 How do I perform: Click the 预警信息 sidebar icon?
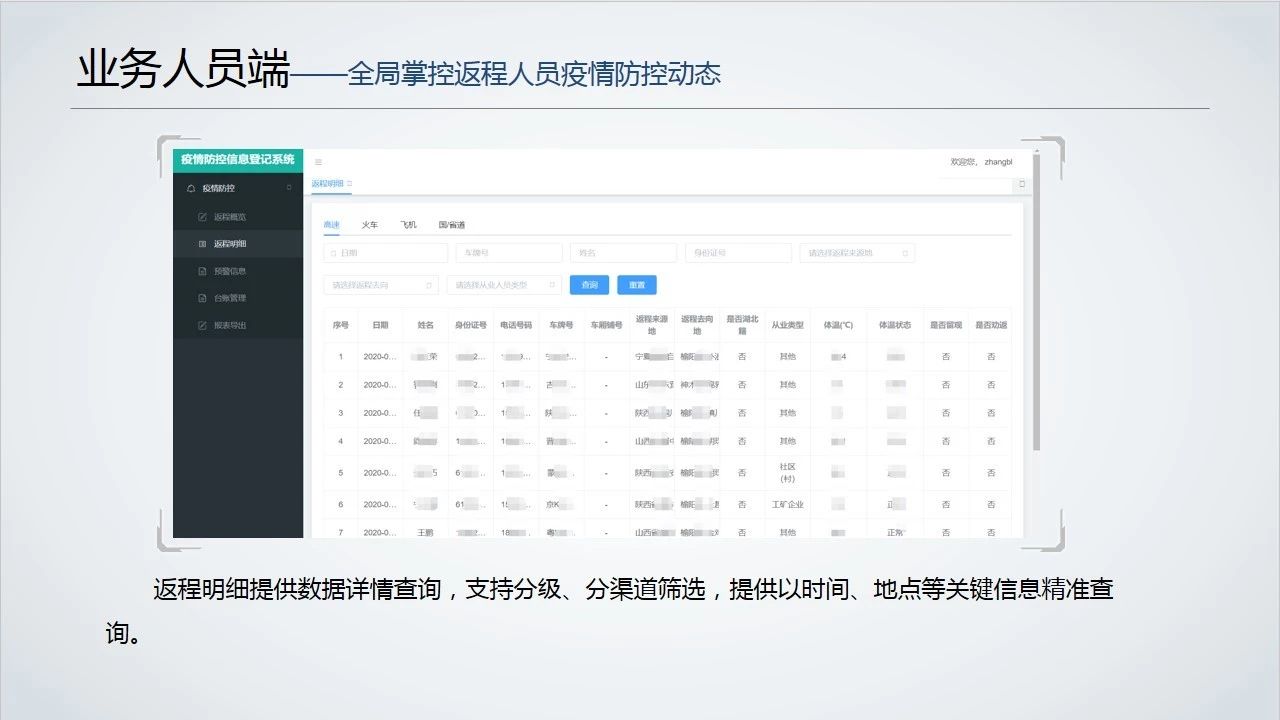click(x=203, y=271)
